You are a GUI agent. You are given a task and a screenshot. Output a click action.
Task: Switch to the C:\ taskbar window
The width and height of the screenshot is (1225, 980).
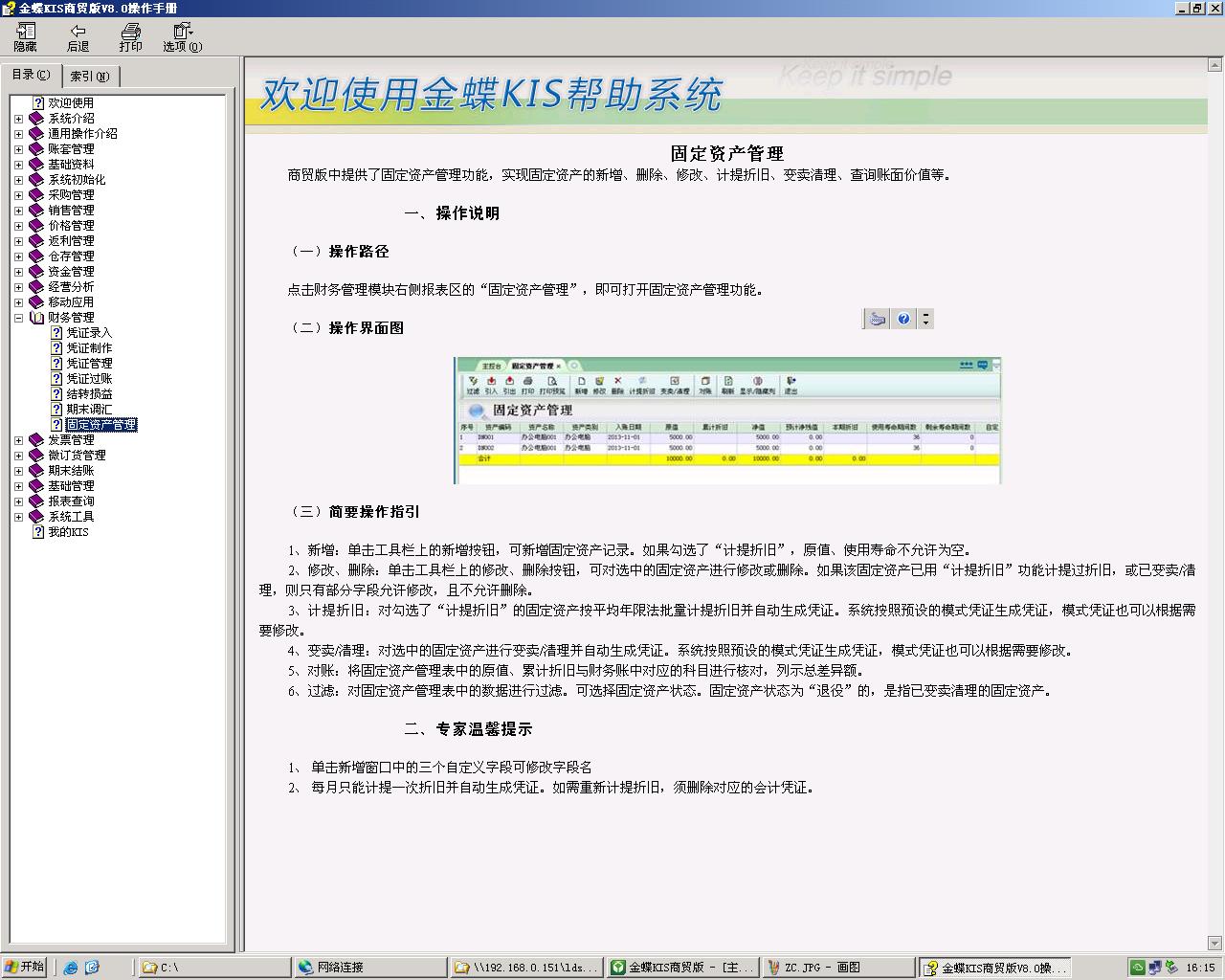pos(214,968)
